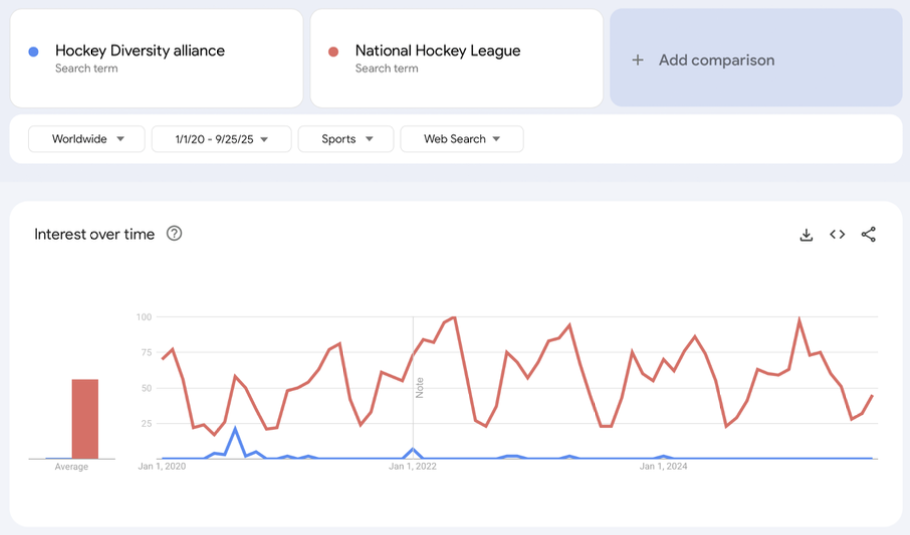This screenshot has width=910, height=535.
Task: Click the Interest over time heading
Action: pos(94,234)
